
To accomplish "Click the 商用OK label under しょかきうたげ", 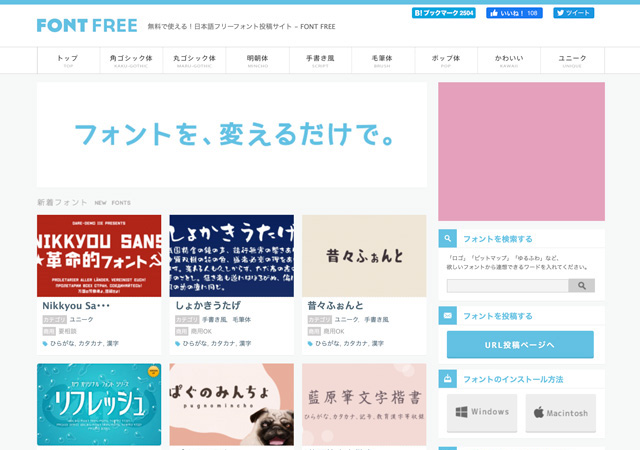I will click(202, 331).
